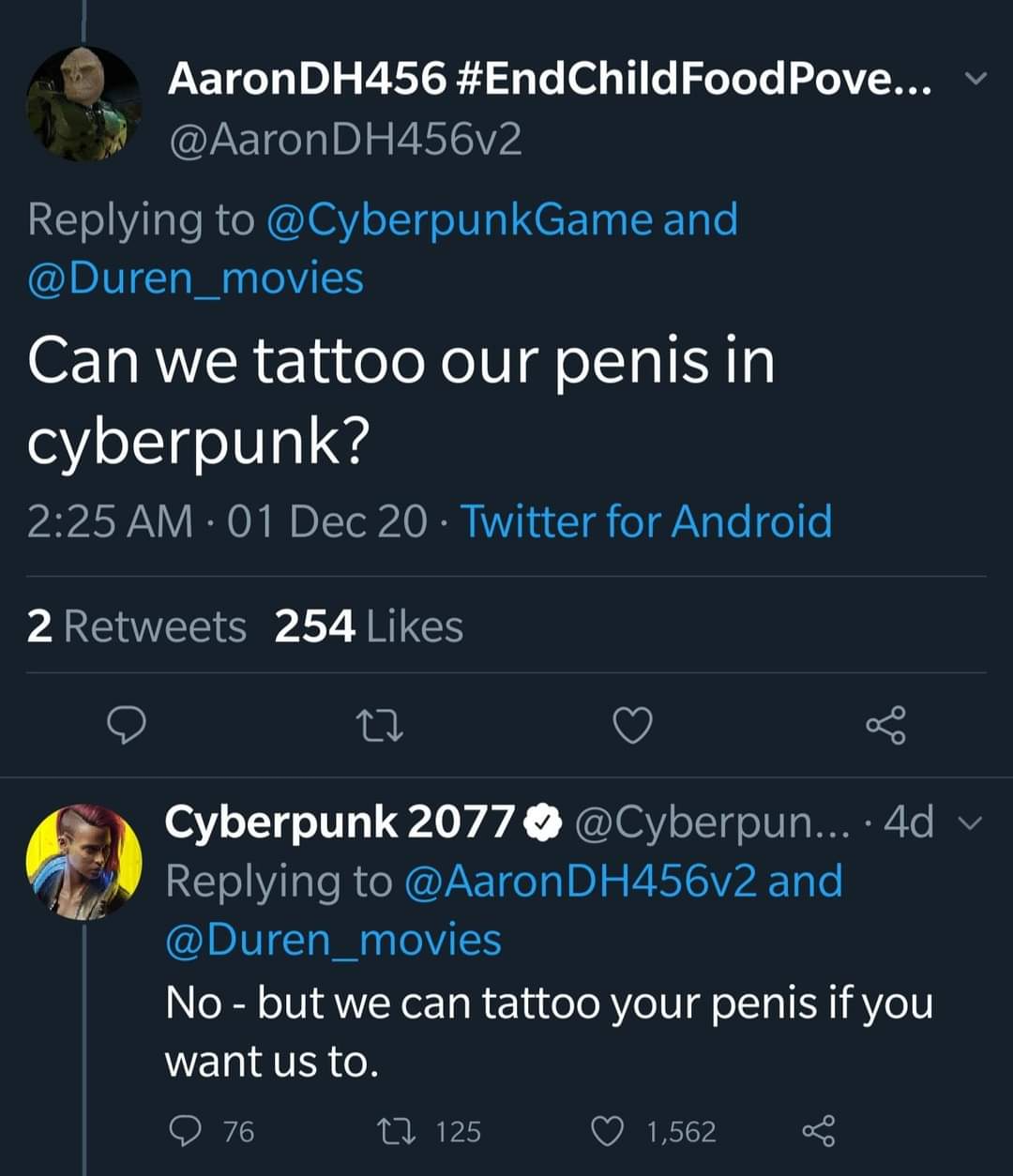
Task: Open the Twitter for Android source link
Action: click(645, 521)
